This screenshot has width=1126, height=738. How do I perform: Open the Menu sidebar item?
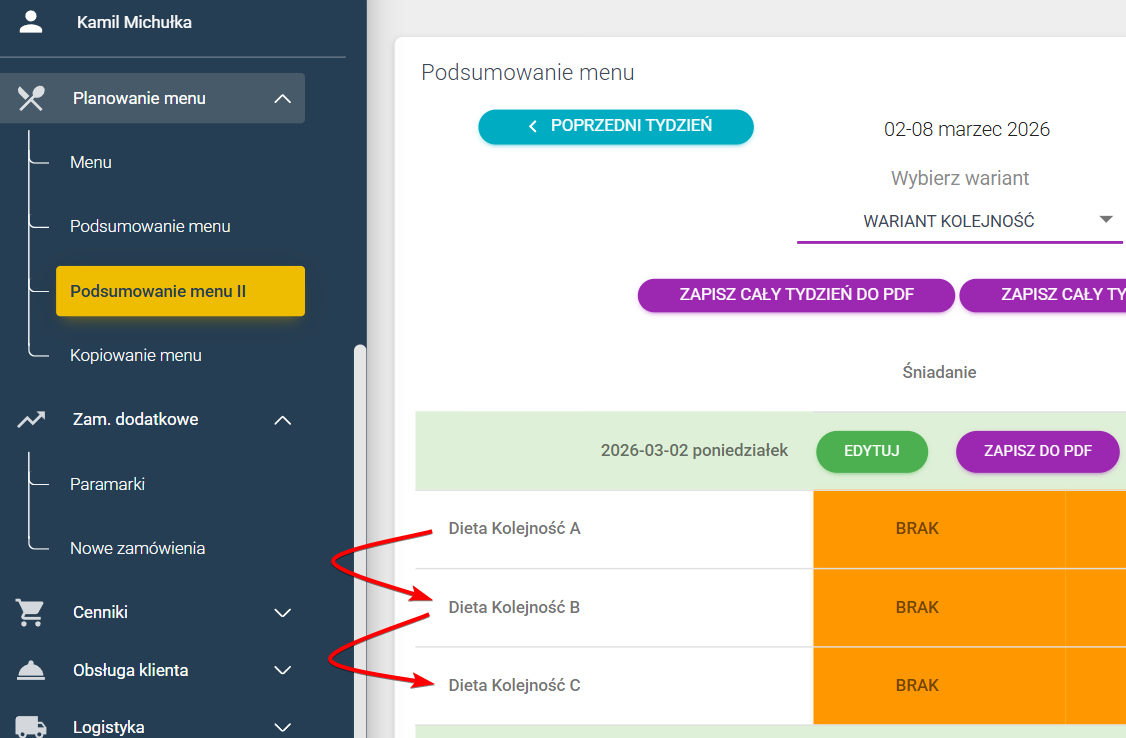pyautogui.click(x=90, y=162)
